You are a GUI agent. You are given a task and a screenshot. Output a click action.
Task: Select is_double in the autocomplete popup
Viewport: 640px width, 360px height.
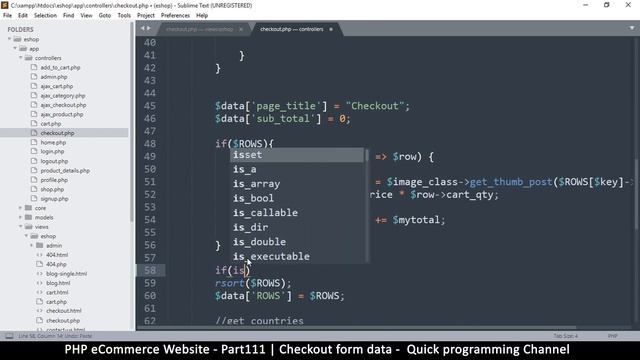pos(297,242)
